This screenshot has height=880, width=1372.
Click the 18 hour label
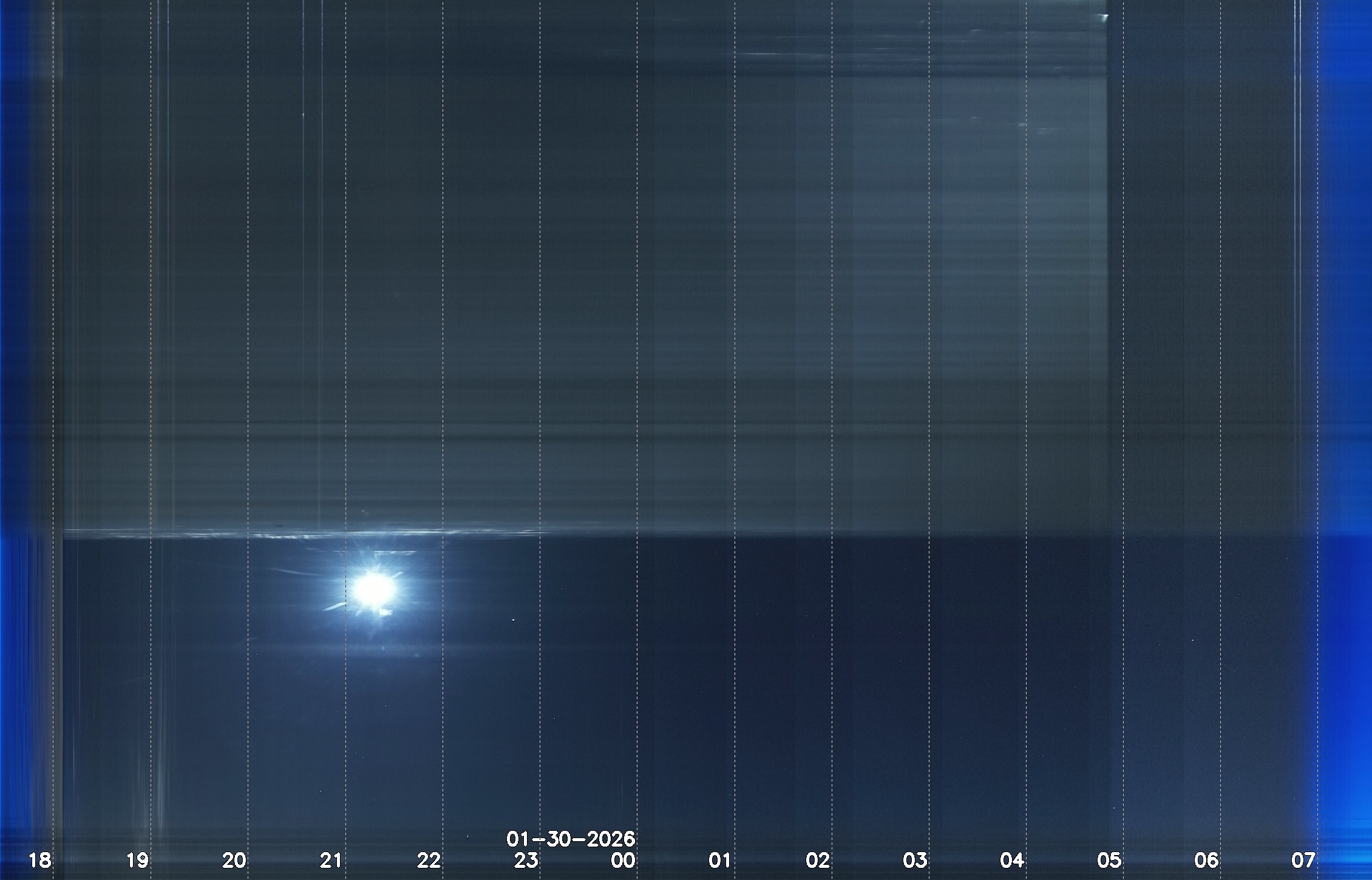40,861
